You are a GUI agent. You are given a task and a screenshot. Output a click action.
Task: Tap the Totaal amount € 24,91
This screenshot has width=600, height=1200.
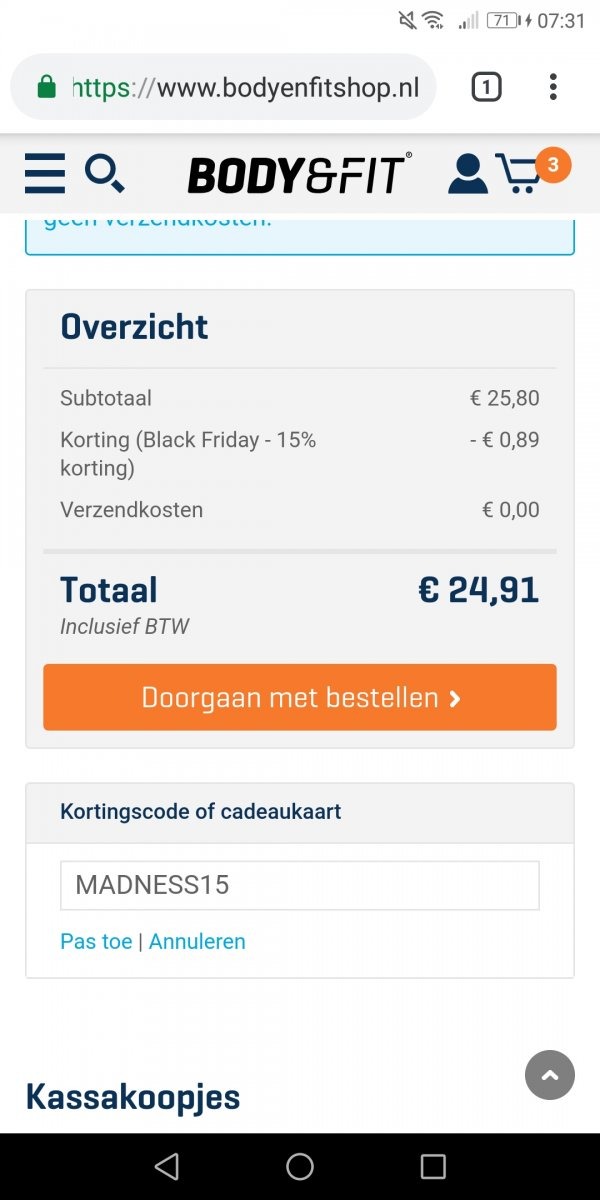[478, 590]
